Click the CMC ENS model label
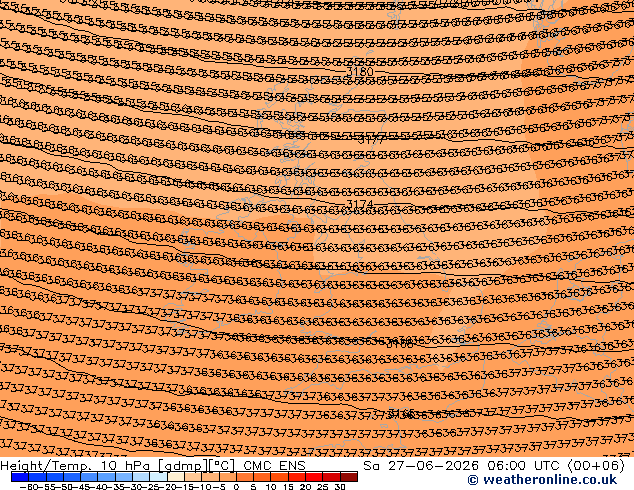This screenshot has height=490, width=634. 274,466
